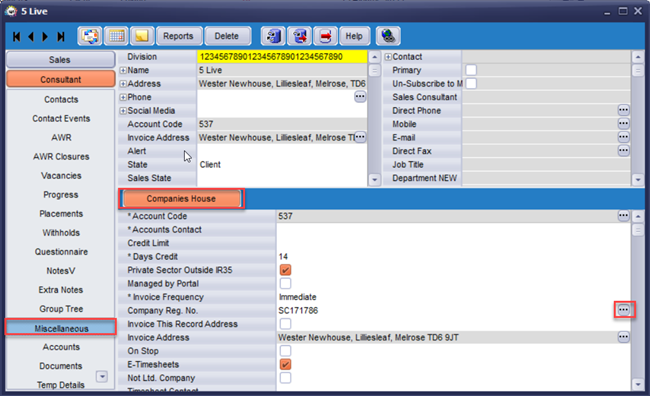Open the AWR section
Image resolution: width=650 pixels, height=396 pixels.
tap(61, 138)
